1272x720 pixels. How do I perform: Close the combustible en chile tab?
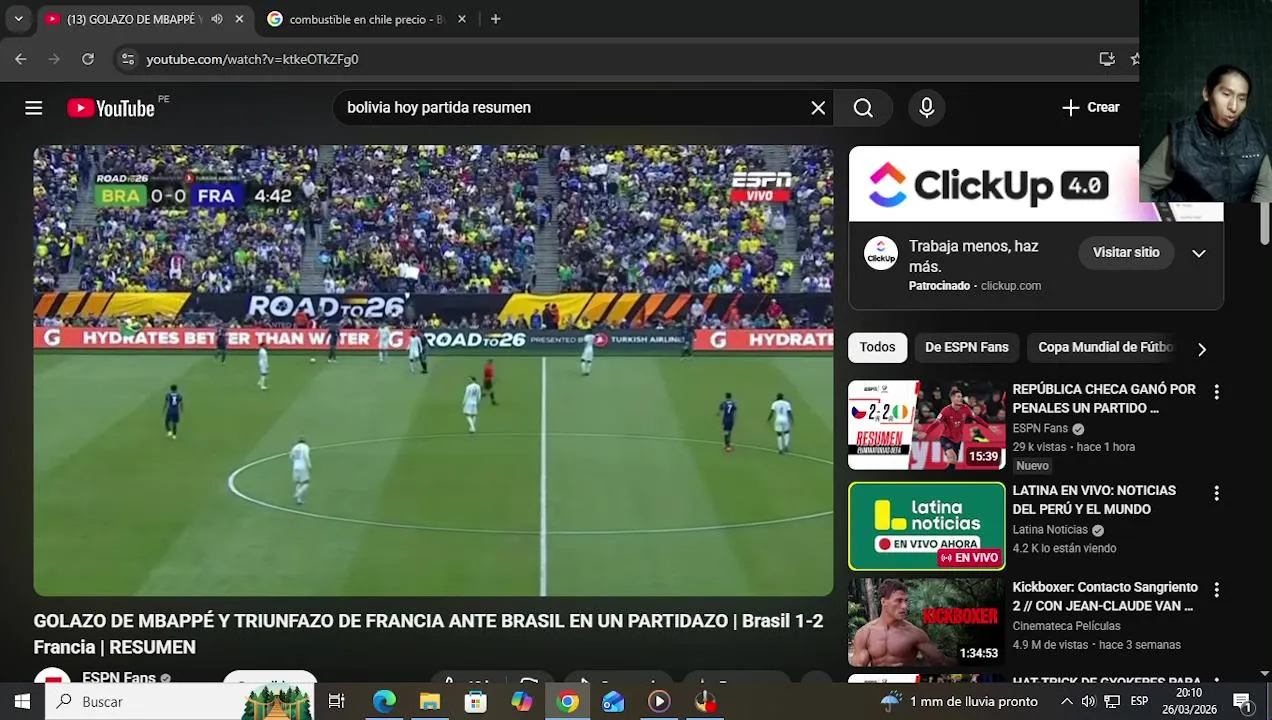pos(462,19)
